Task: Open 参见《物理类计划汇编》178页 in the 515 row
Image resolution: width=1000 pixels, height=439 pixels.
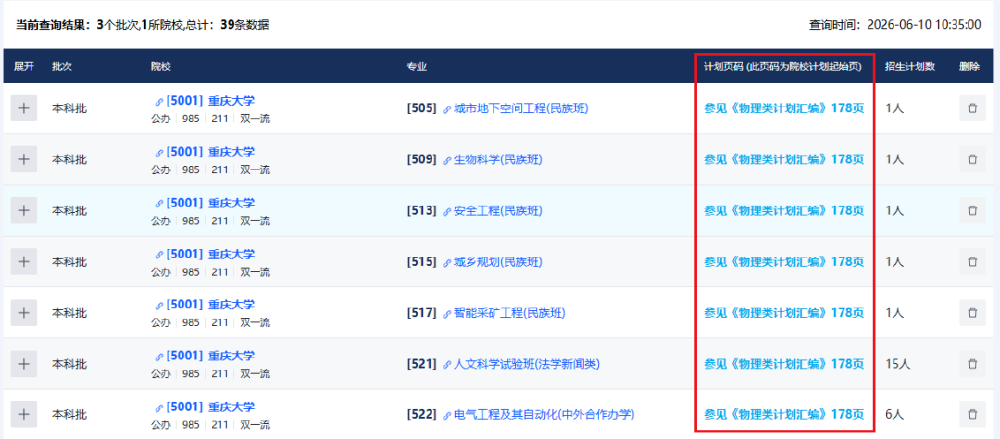Action: 784,262
